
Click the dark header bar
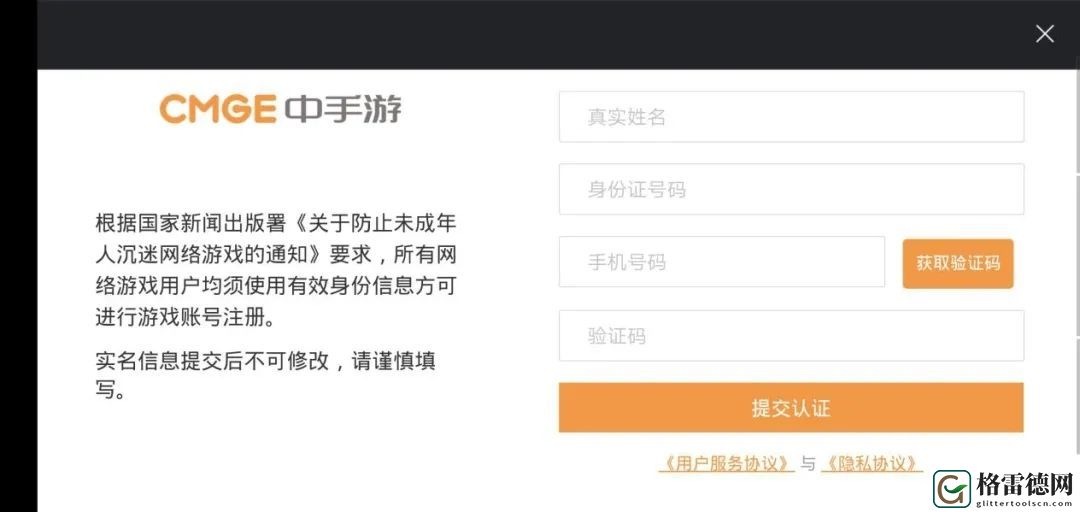pos(537,34)
